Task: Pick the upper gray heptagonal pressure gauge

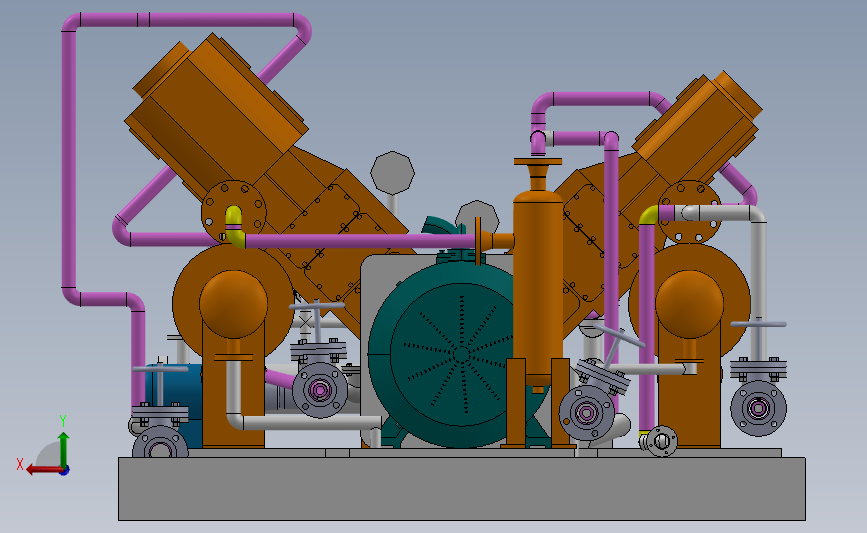Action: [x=393, y=173]
